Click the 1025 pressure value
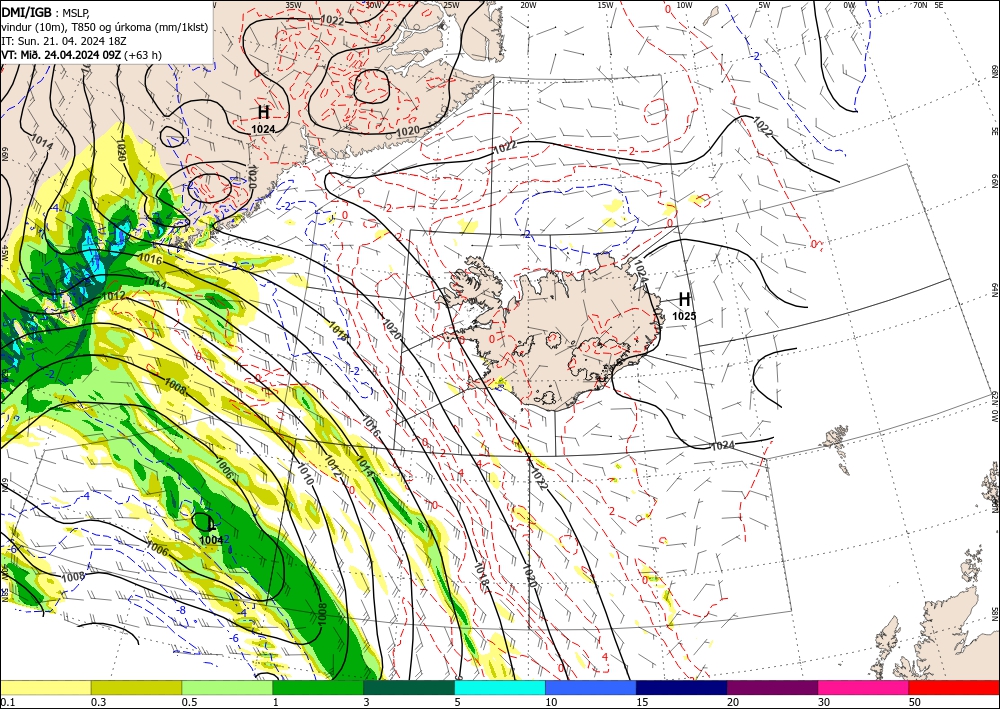This screenshot has height=709, width=1000. pyautogui.click(x=684, y=316)
